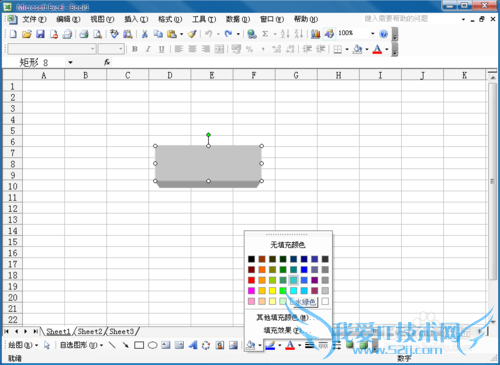Redo the last undone action
500x365 pixels.
pos(228,34)
